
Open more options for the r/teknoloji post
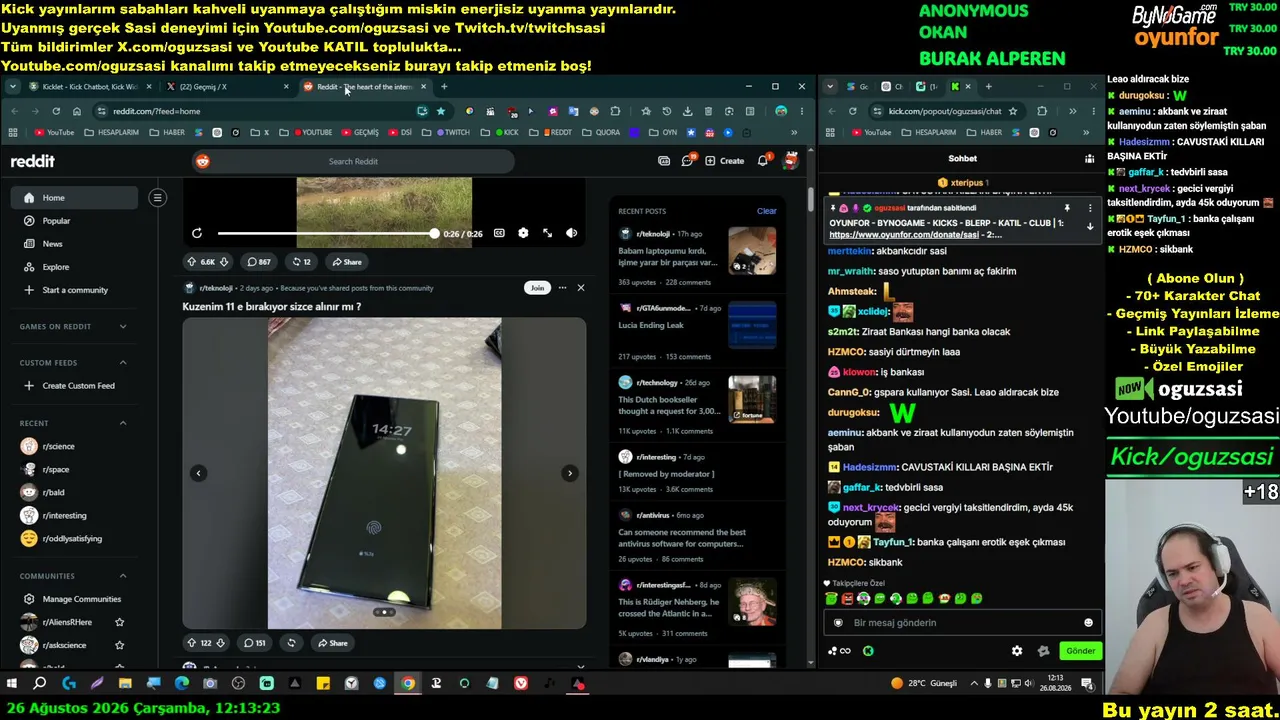[x=563, y=288]
